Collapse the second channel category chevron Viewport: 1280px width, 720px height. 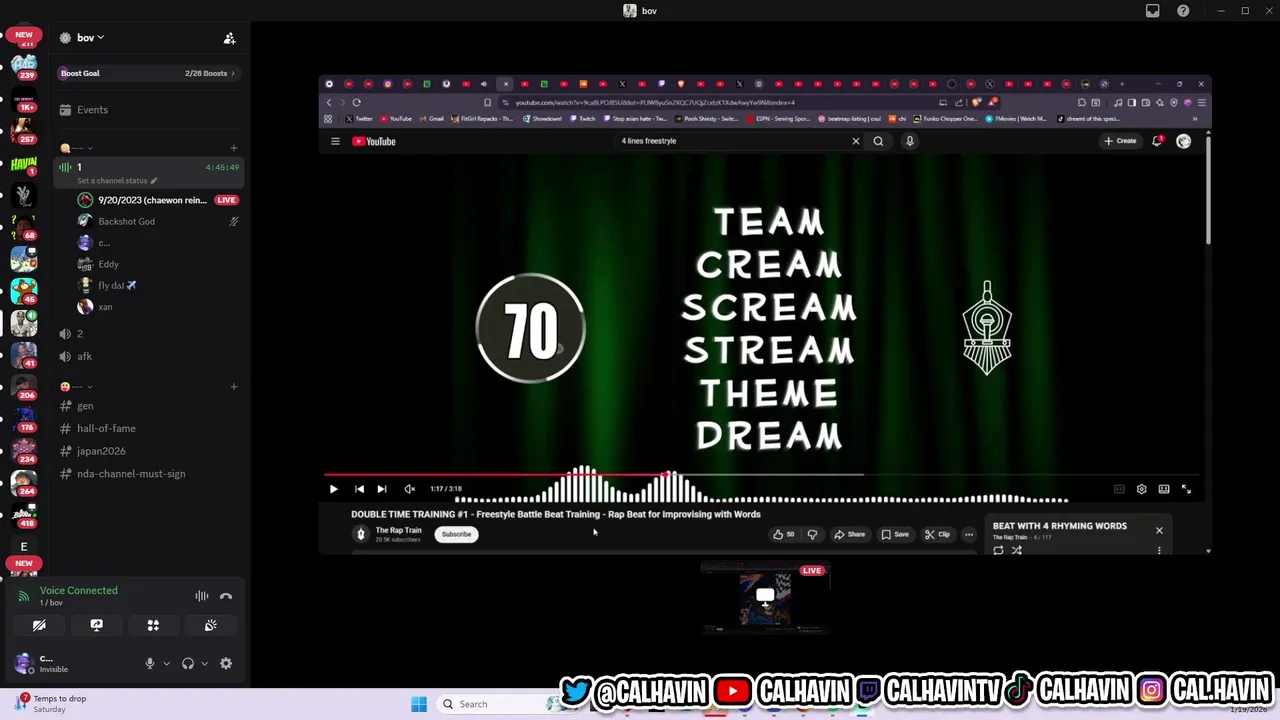(89, 387)
